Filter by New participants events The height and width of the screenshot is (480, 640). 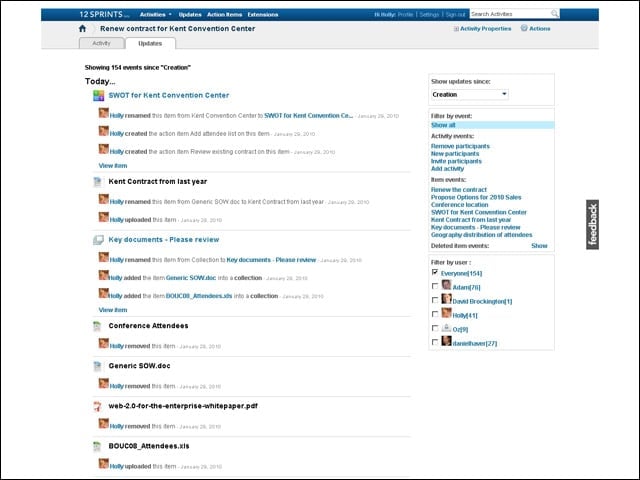(455, 153)
